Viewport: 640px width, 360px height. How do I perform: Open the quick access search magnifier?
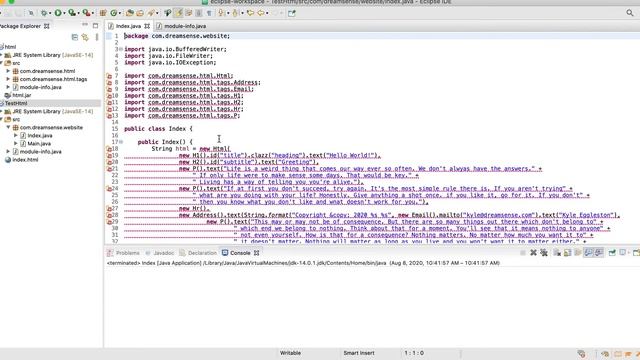point(630,13)
